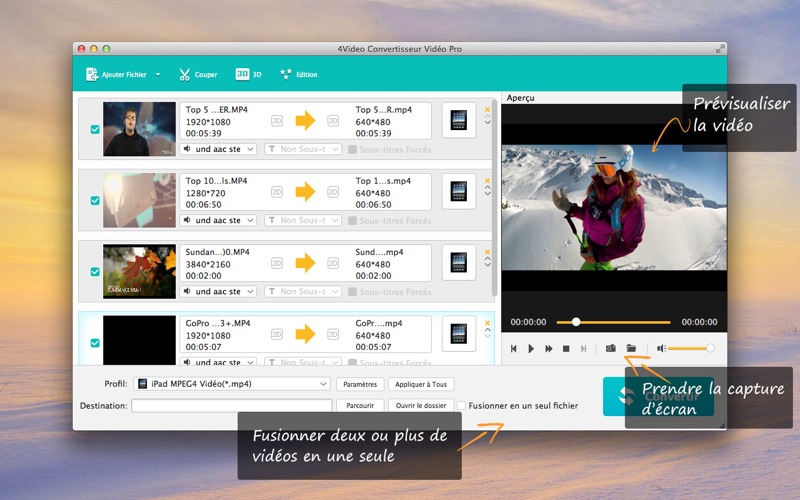This screenshot has width=800, height=500.
Task: Jump to previous frame in preview controls
Action: 514,348
